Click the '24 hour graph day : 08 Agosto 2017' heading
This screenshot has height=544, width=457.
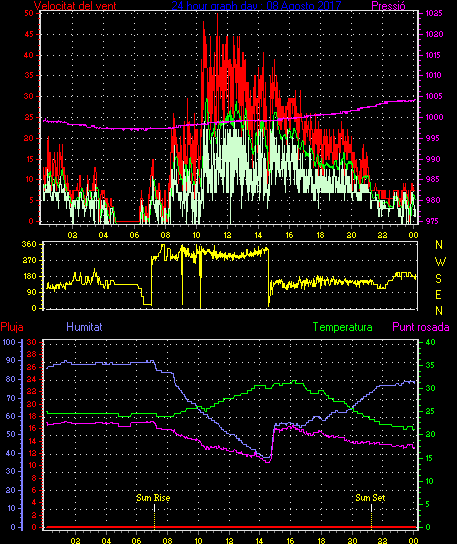tap(256, 5)
